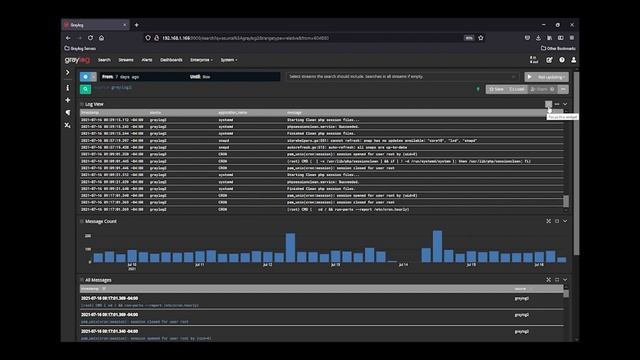Select the Log View message column header
640x360 pixels.
(294, 112)
